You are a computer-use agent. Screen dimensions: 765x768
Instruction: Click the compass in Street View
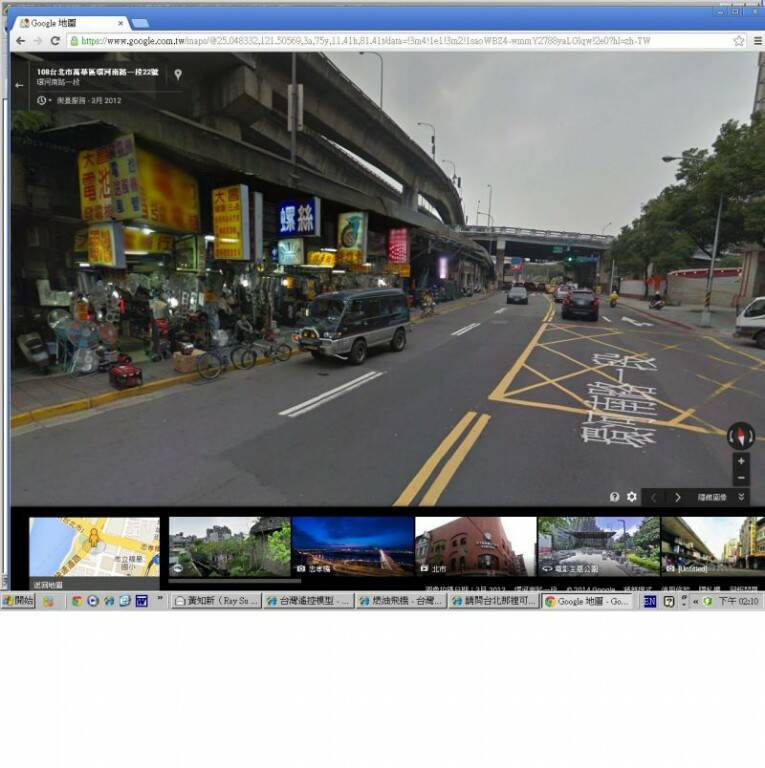(x=741, y=436)
